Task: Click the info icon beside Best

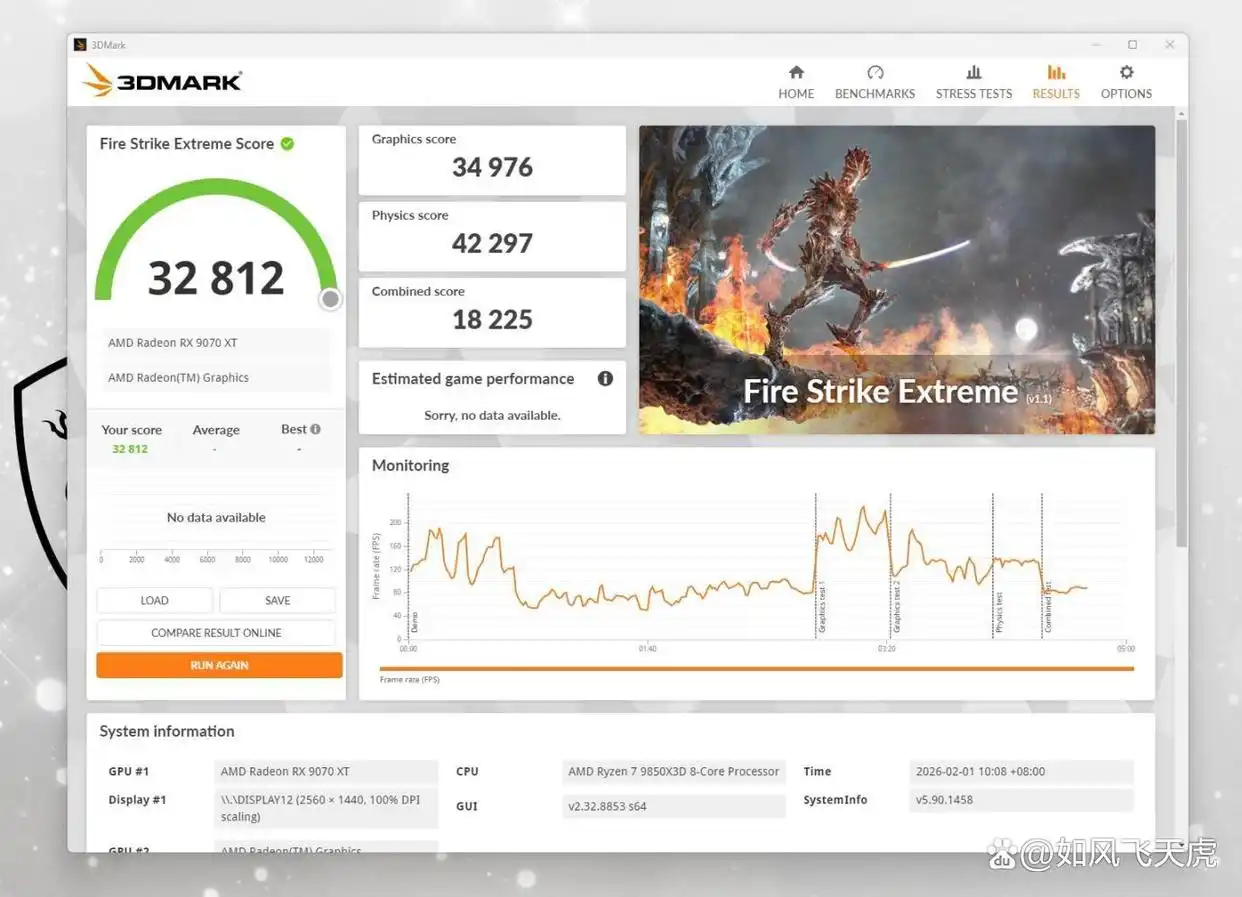Action: tap(316, 429)
